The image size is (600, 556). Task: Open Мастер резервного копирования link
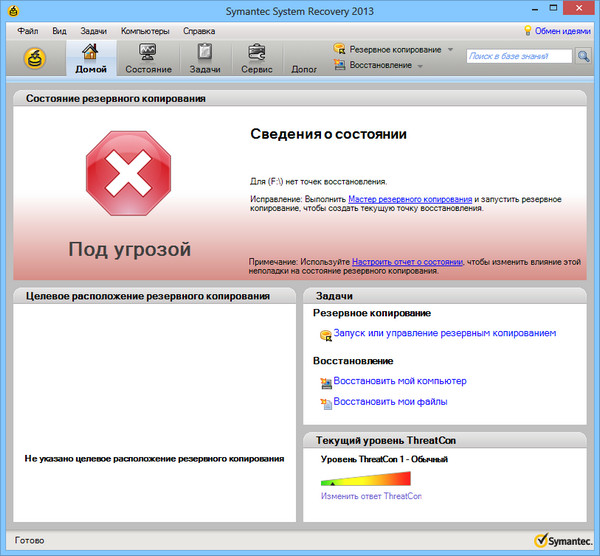click(x=410, y=199)
